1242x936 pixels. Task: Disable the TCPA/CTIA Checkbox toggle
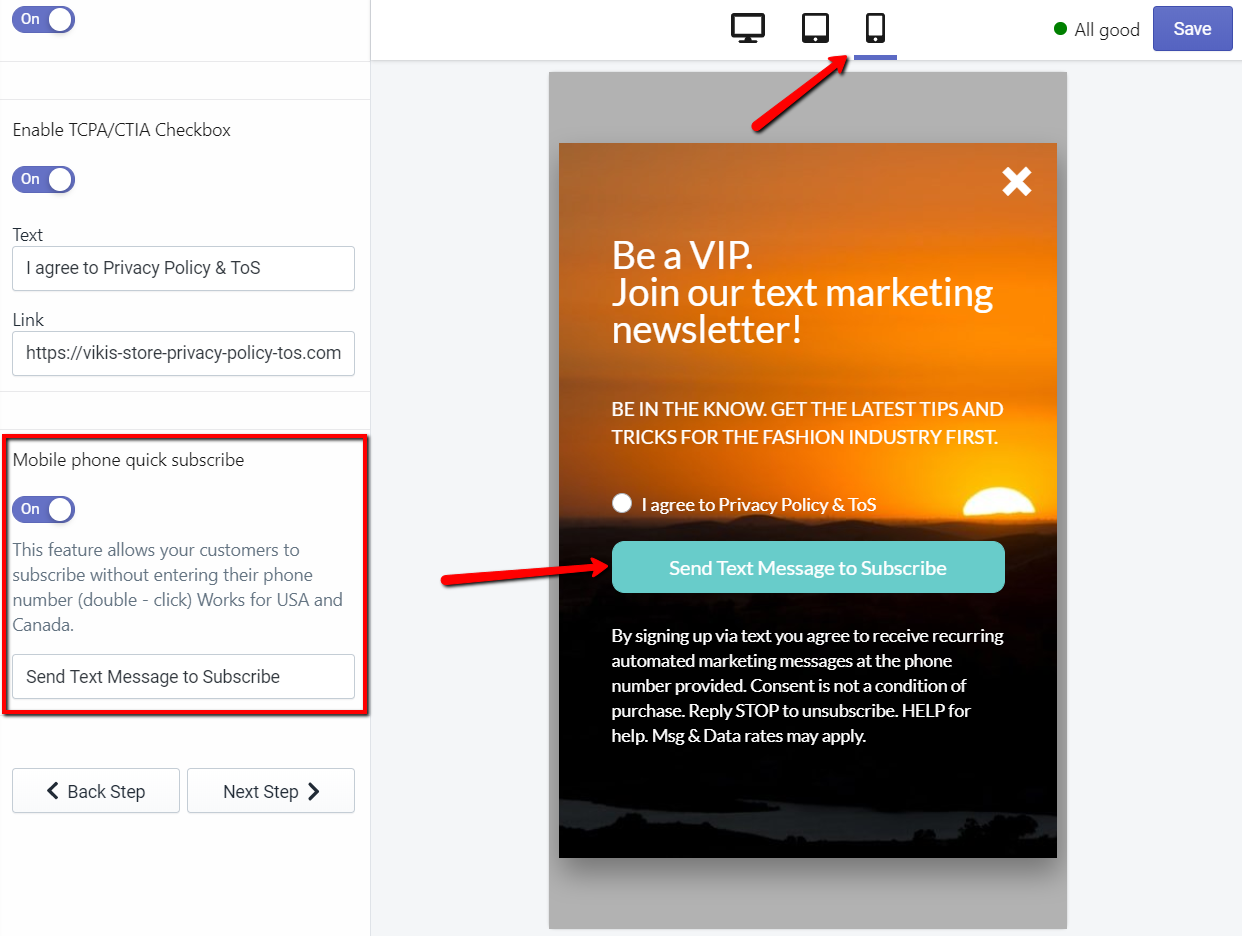coord(43,179)
